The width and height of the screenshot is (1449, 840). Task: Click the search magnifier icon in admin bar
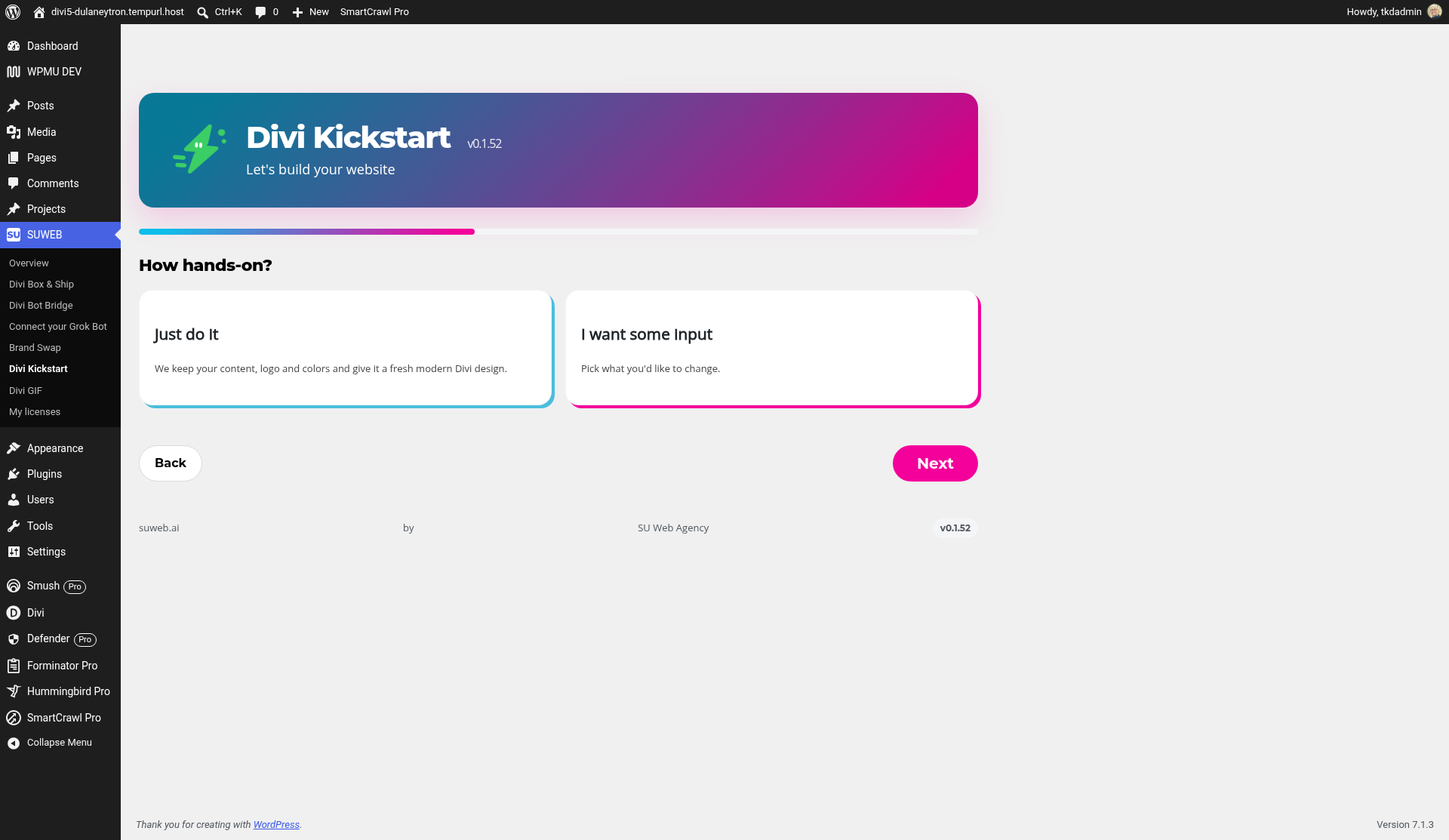click(x=202, y=12)
